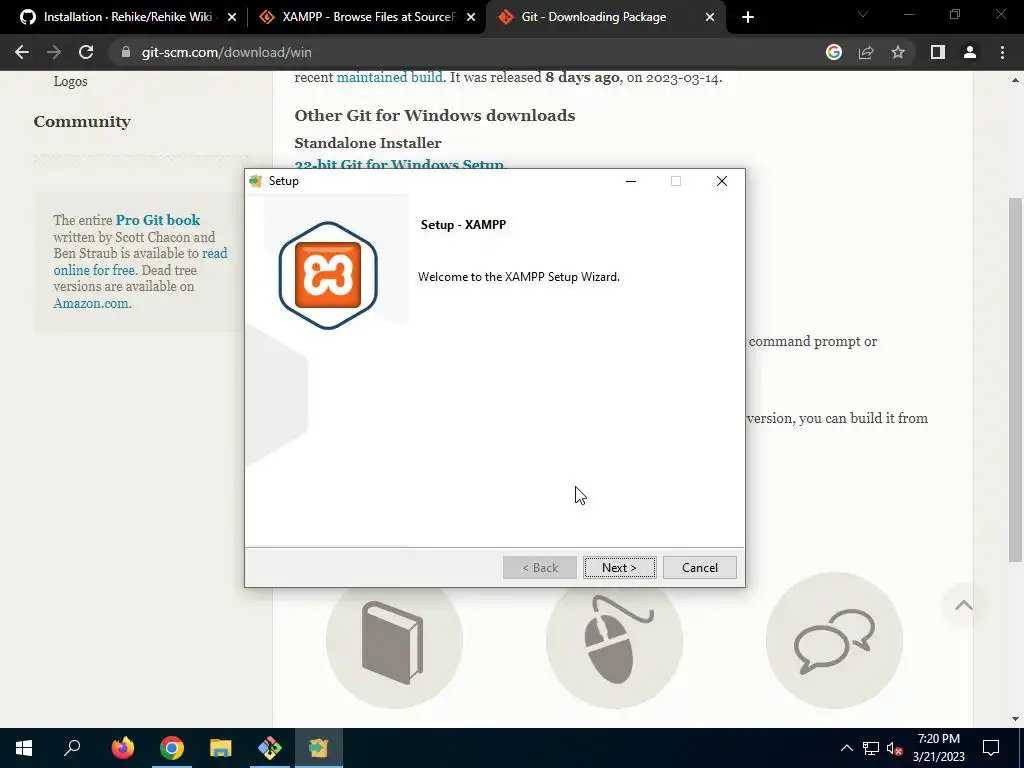Go back in Chrome

point(22,52)
